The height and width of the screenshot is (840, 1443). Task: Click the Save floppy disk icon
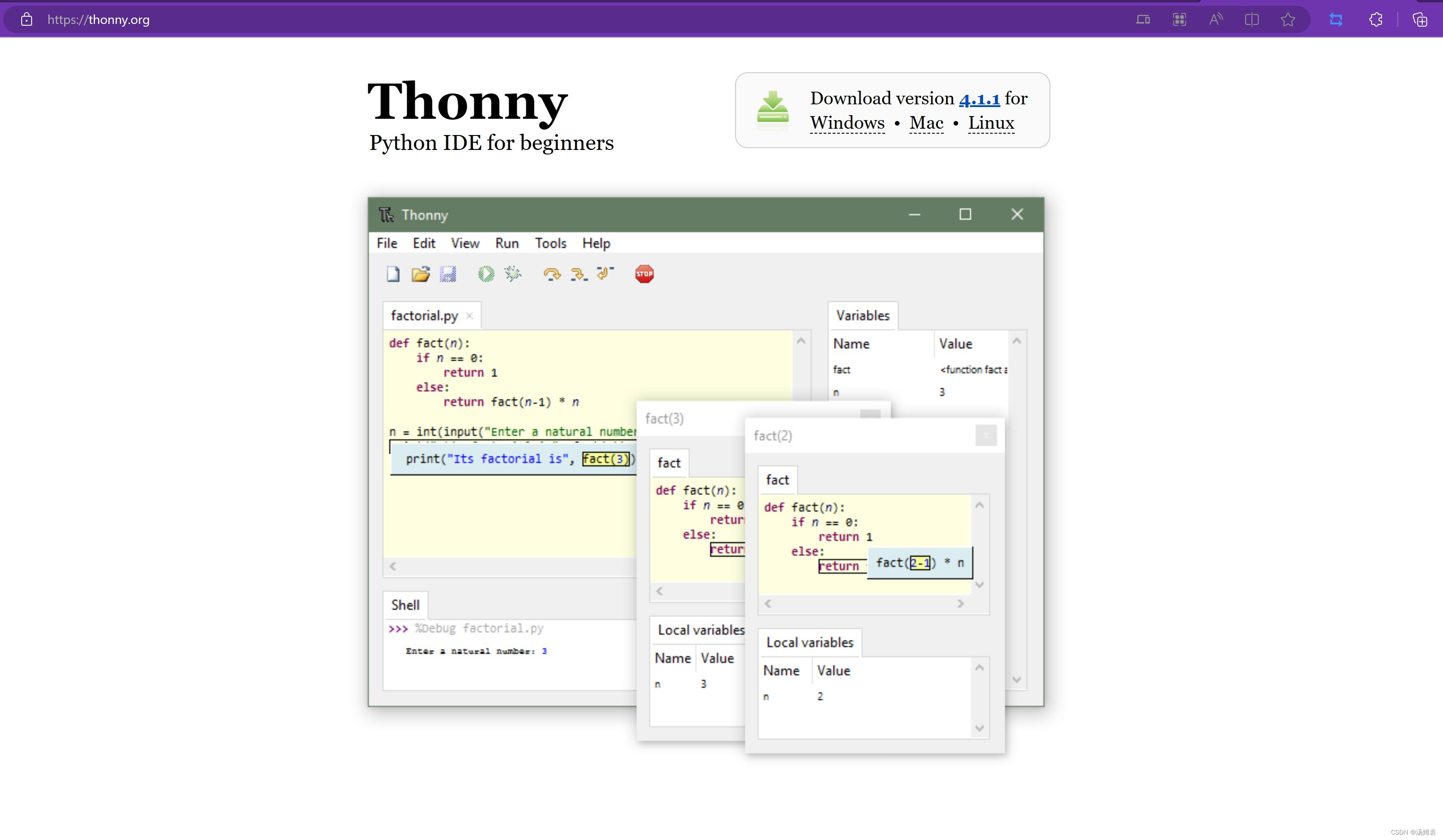(x=448, y=274)
